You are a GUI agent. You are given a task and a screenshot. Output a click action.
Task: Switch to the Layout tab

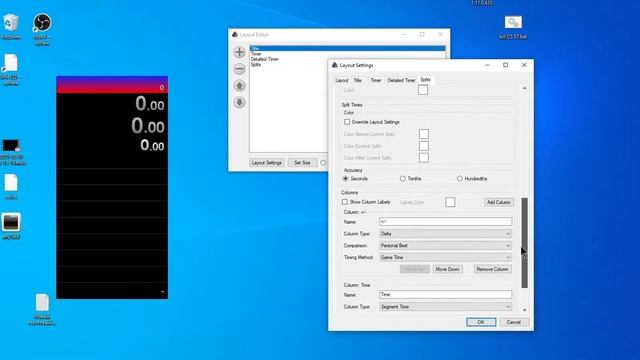click(x=342, y=80)
